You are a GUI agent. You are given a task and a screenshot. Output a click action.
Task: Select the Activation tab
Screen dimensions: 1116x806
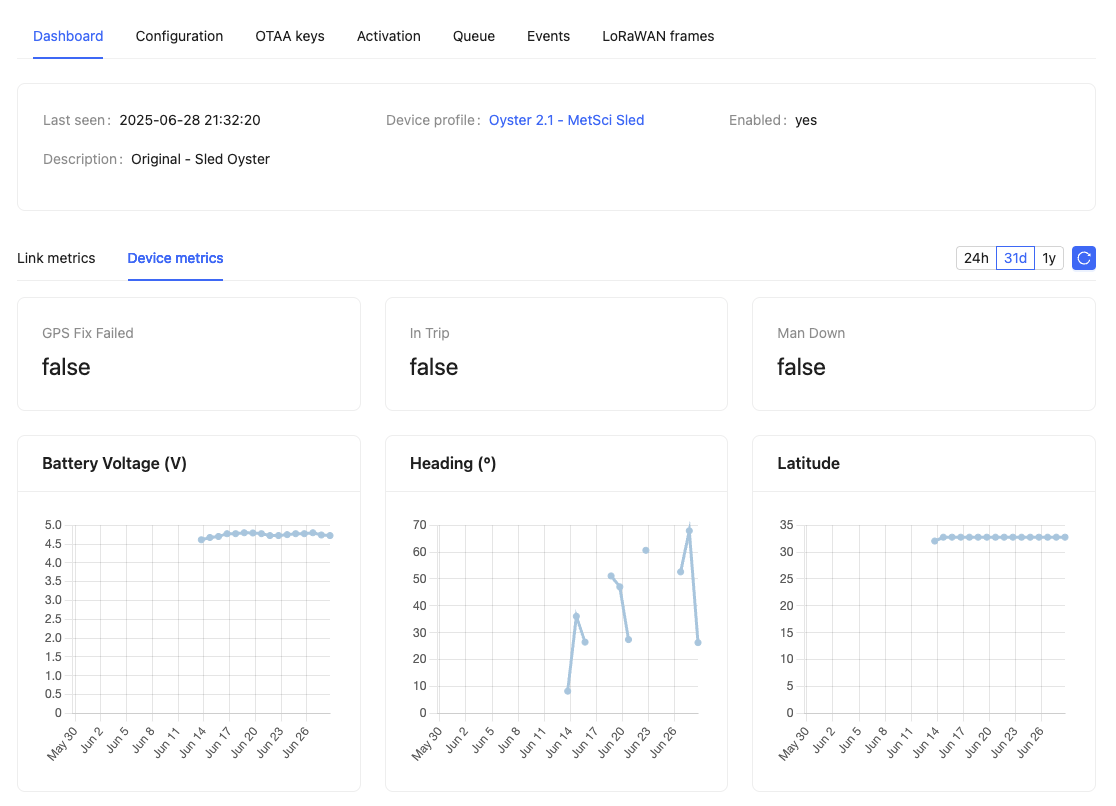[x=388, y=36]
